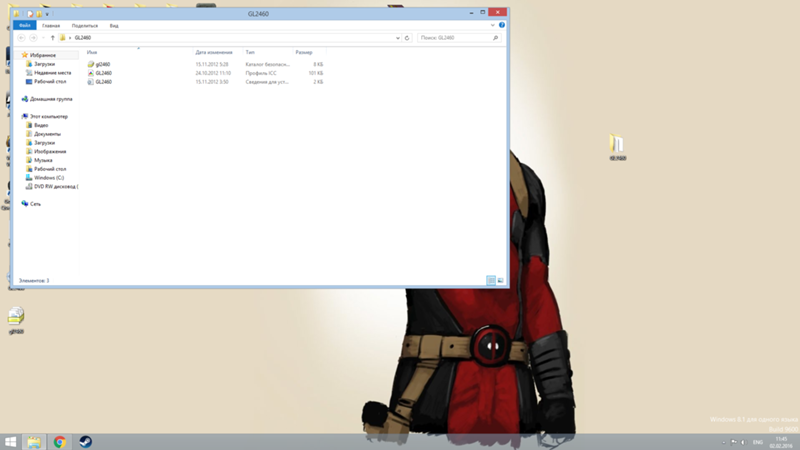Click the Элементов: 3 status bar text
Viewport: 800px width, 450px height.
[x=34, y=281]
